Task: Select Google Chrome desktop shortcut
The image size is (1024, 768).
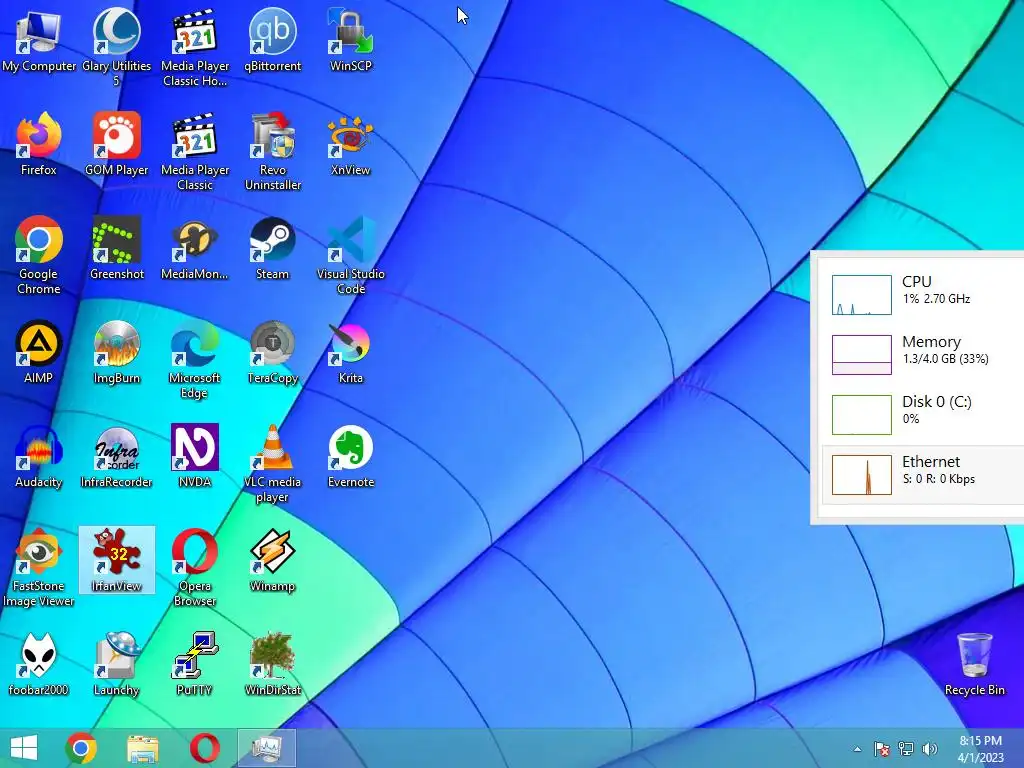Action: pyautogui.click(x=39, y=255)
